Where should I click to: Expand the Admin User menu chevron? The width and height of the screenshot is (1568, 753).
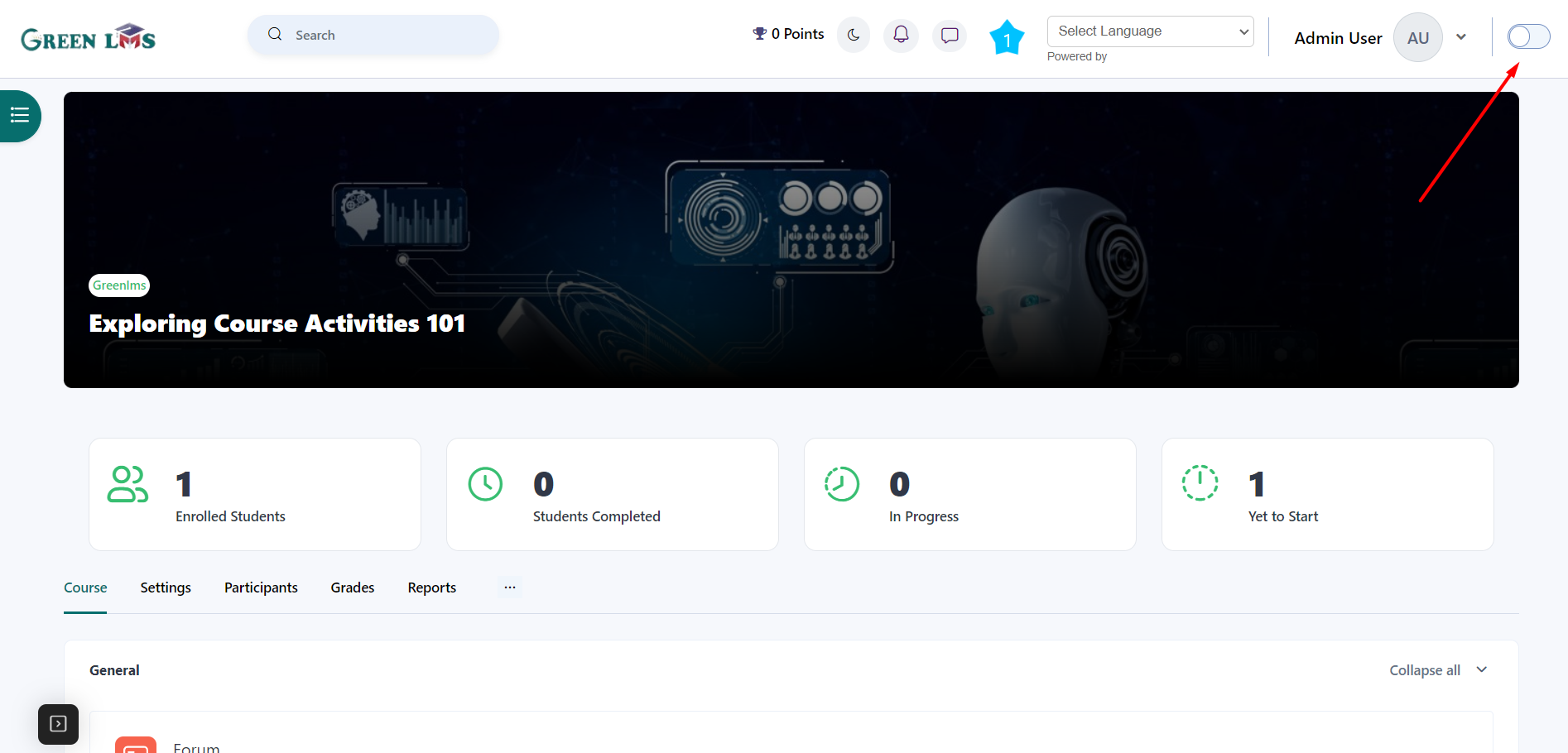click(1461, 37)
